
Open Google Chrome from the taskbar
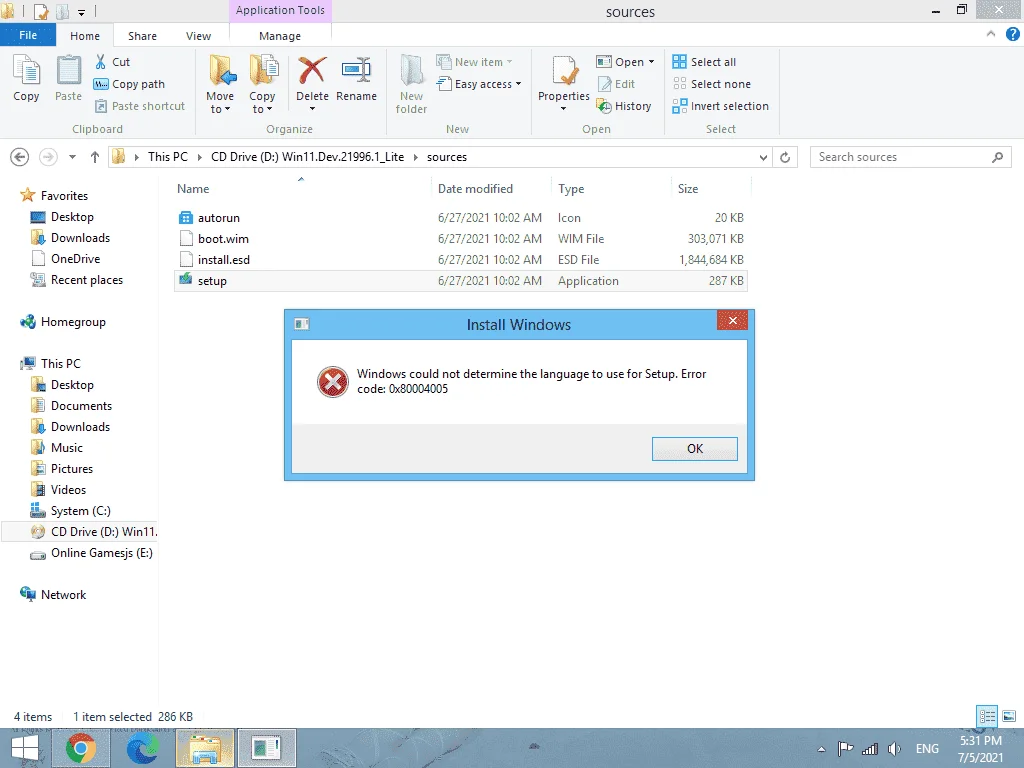[x=81, y=748]
